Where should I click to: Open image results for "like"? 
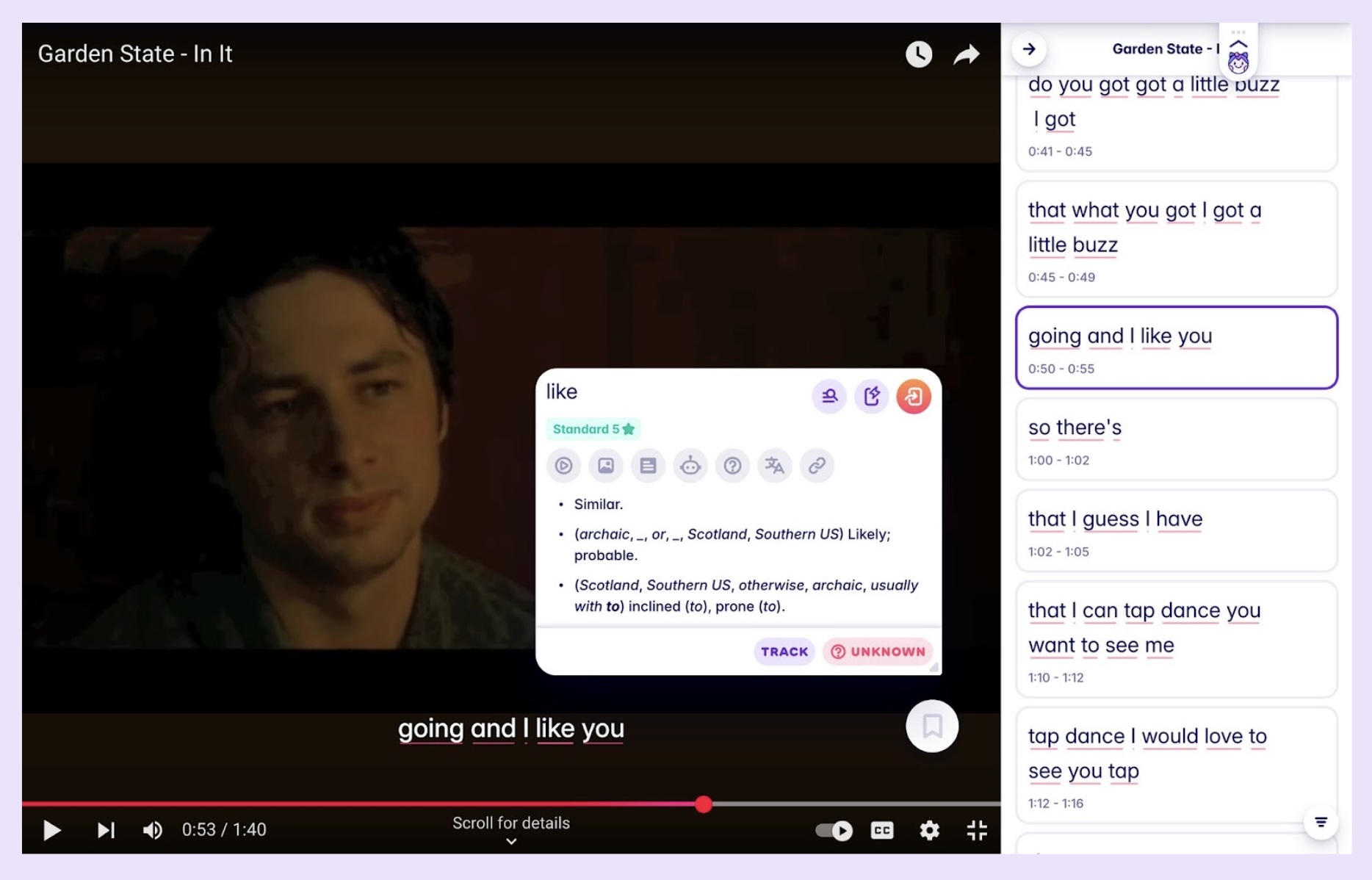click(x=605, y=465)
